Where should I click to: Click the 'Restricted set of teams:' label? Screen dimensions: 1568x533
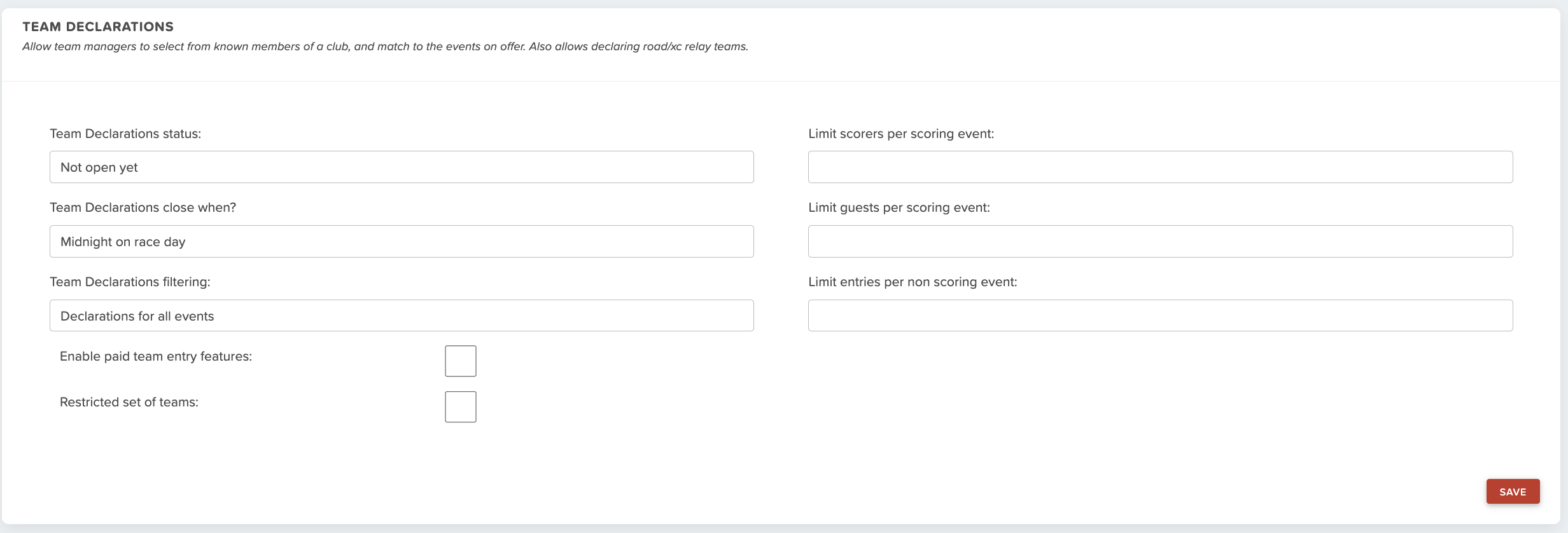point(129,402)
